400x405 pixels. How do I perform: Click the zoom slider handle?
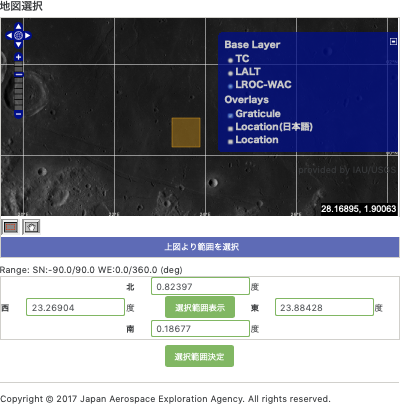coord(19,74)
